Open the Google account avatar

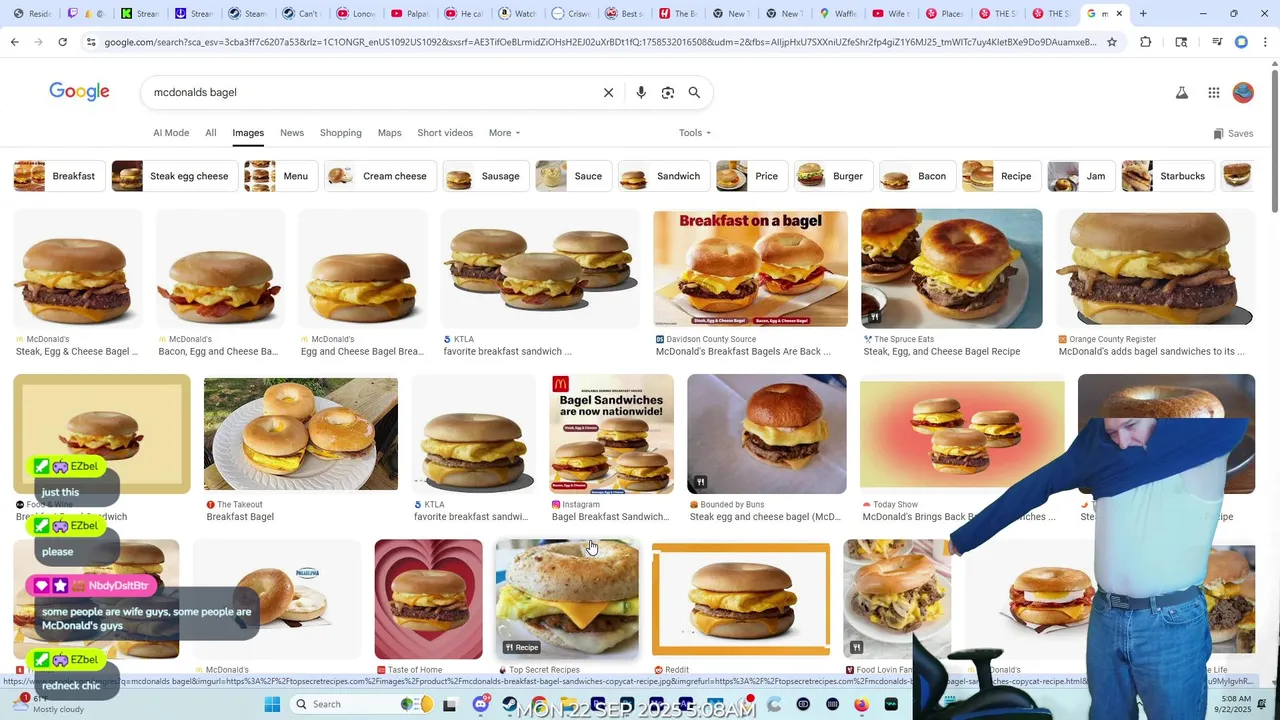point(1243,93)
